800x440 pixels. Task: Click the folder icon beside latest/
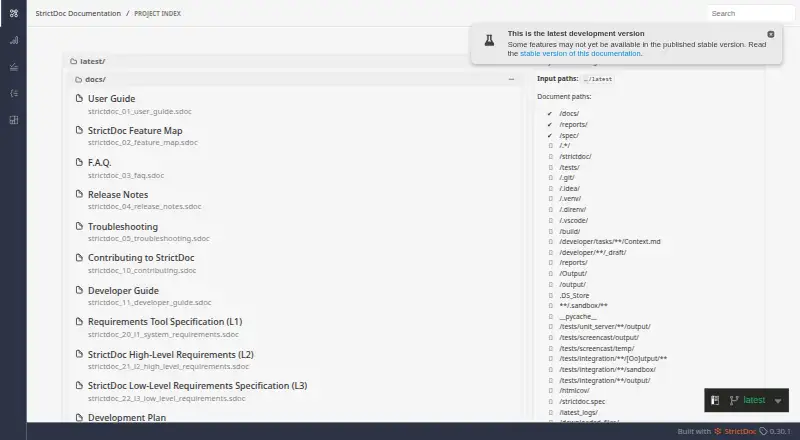coord(73,61)
